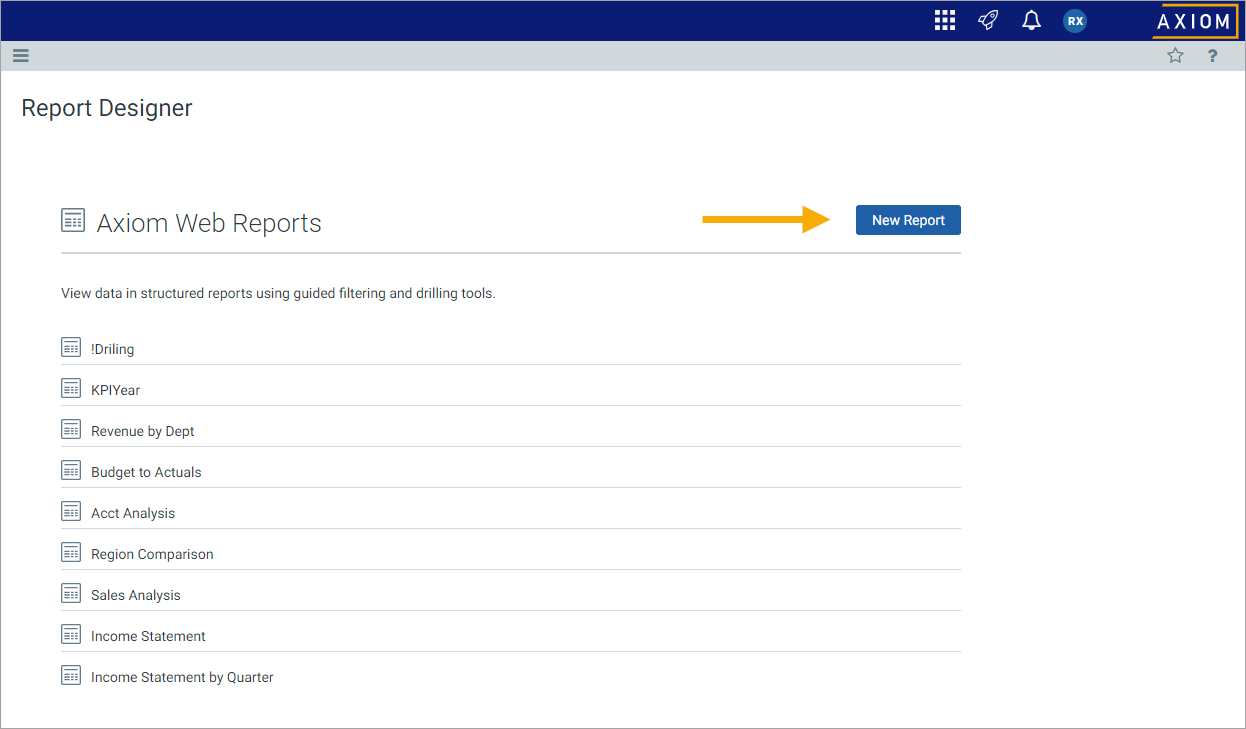This screenshot has width=1246, height=729.
Task: Click the report icon beside Region Comparison
Action: click(x=71, y=553)
